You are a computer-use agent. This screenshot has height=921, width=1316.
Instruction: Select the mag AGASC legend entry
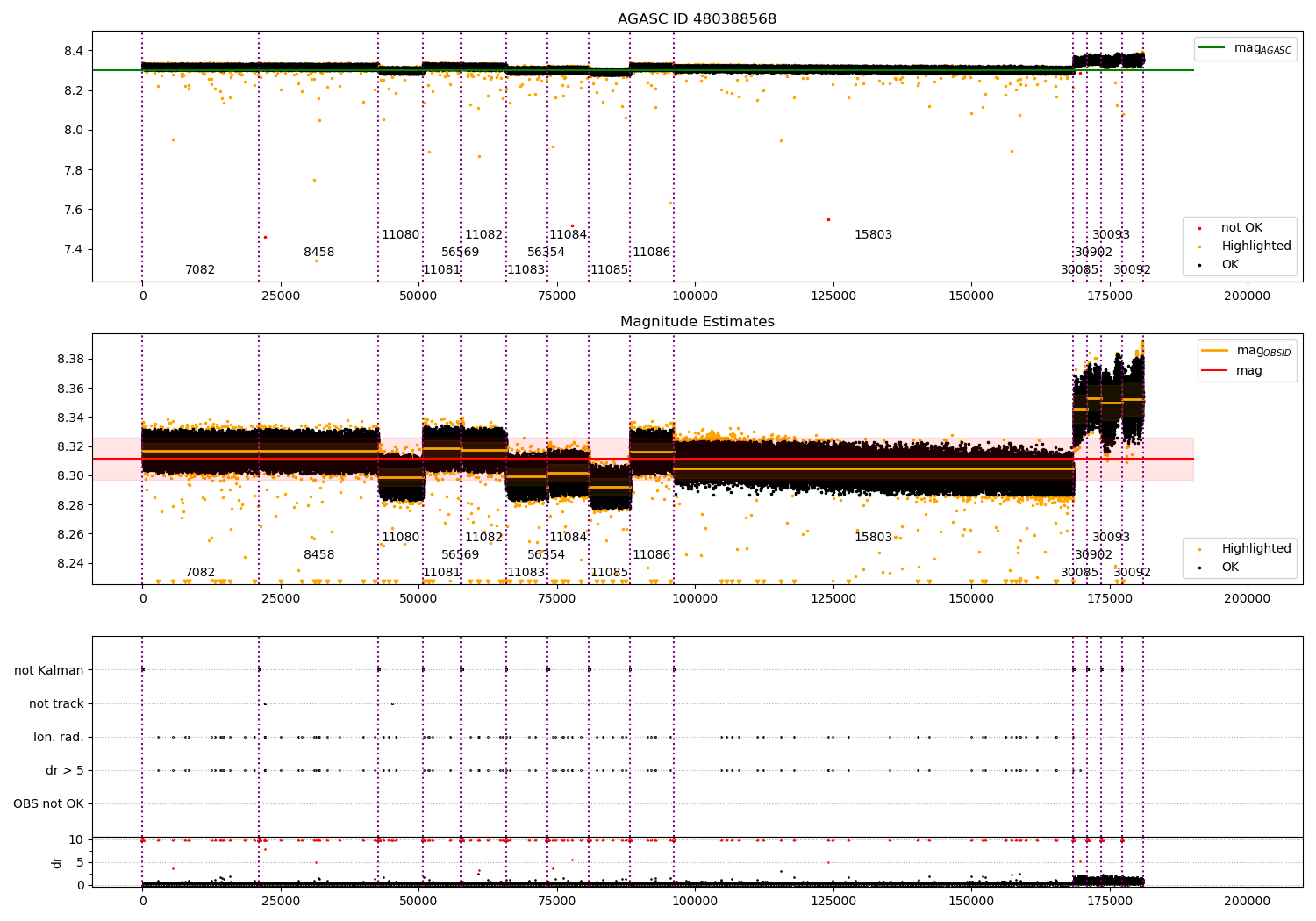click(1262, 48)
